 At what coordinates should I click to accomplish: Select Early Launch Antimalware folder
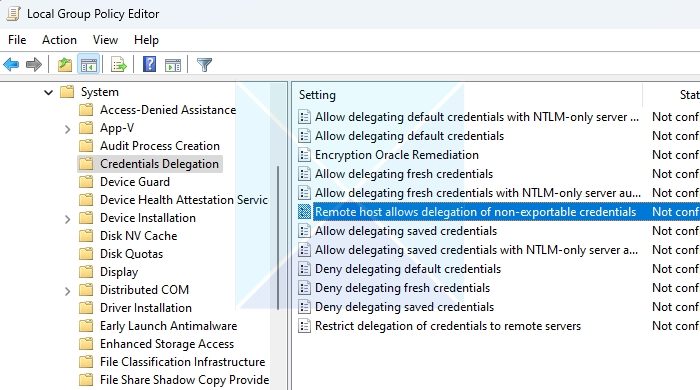(x=168, y=326)
